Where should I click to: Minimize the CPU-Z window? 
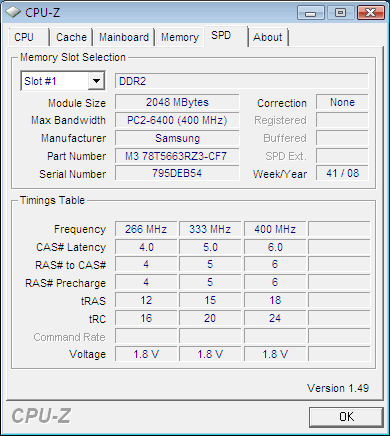[311, 13]
